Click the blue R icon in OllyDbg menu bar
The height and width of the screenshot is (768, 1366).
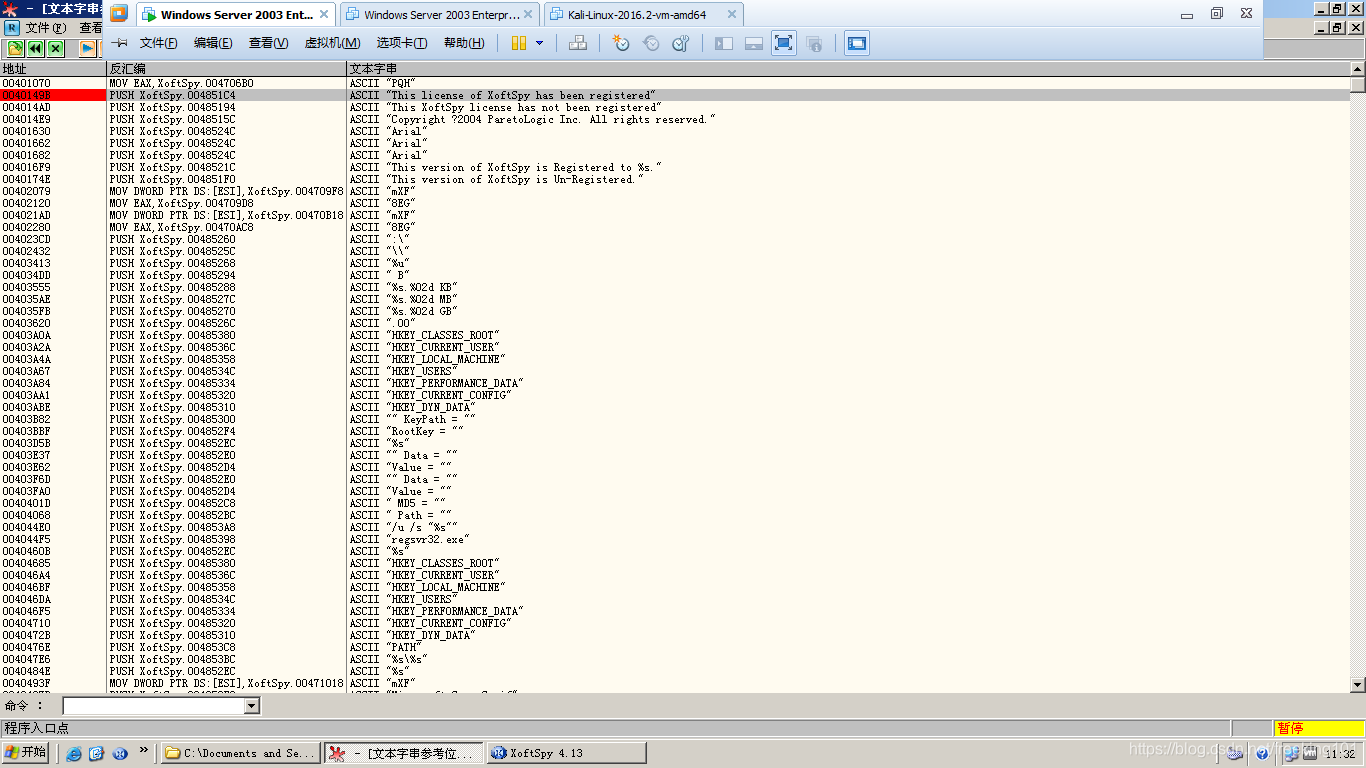point(12,28)
